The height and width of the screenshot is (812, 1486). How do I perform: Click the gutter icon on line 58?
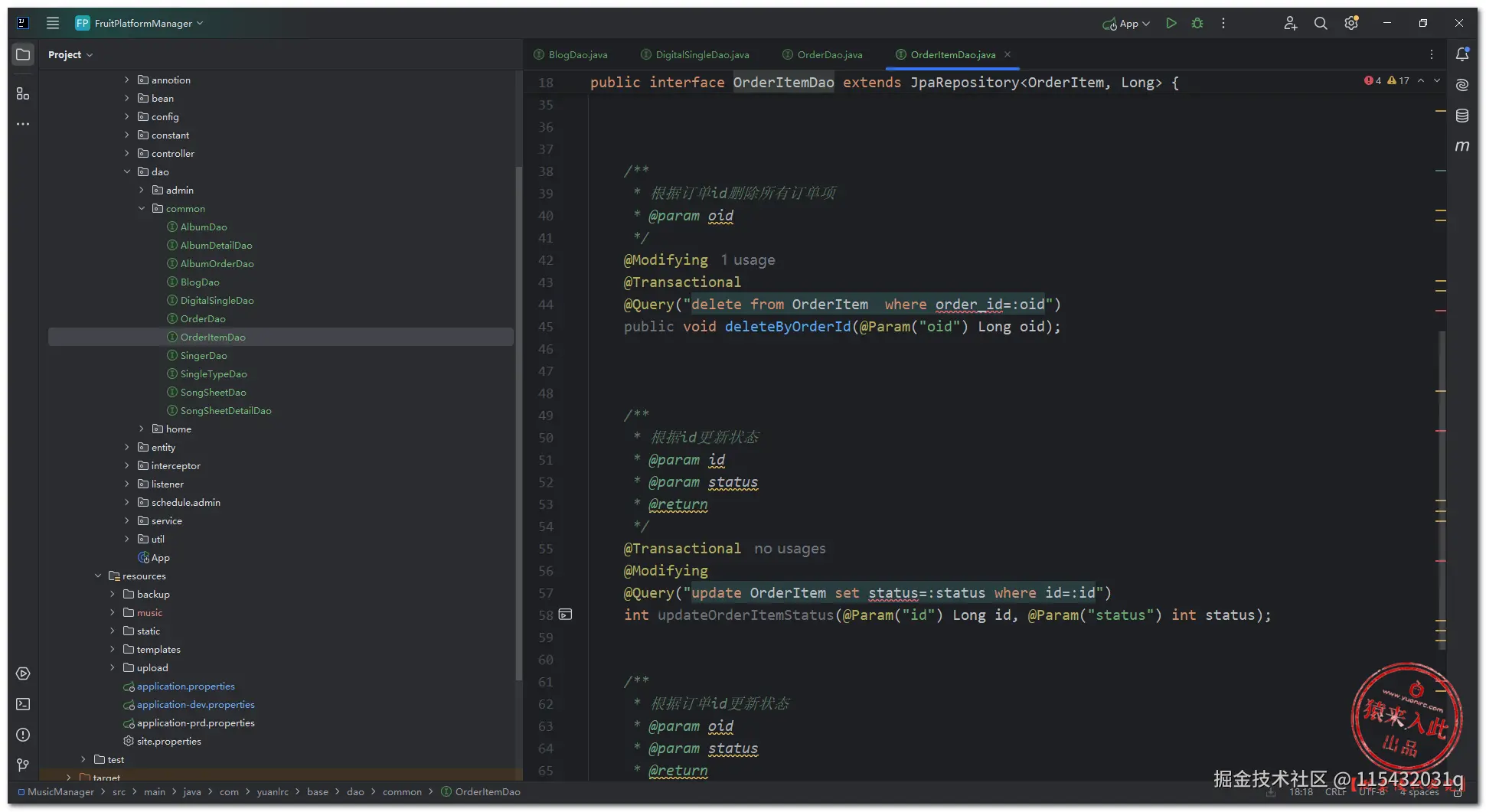click(x=566, y=615)
